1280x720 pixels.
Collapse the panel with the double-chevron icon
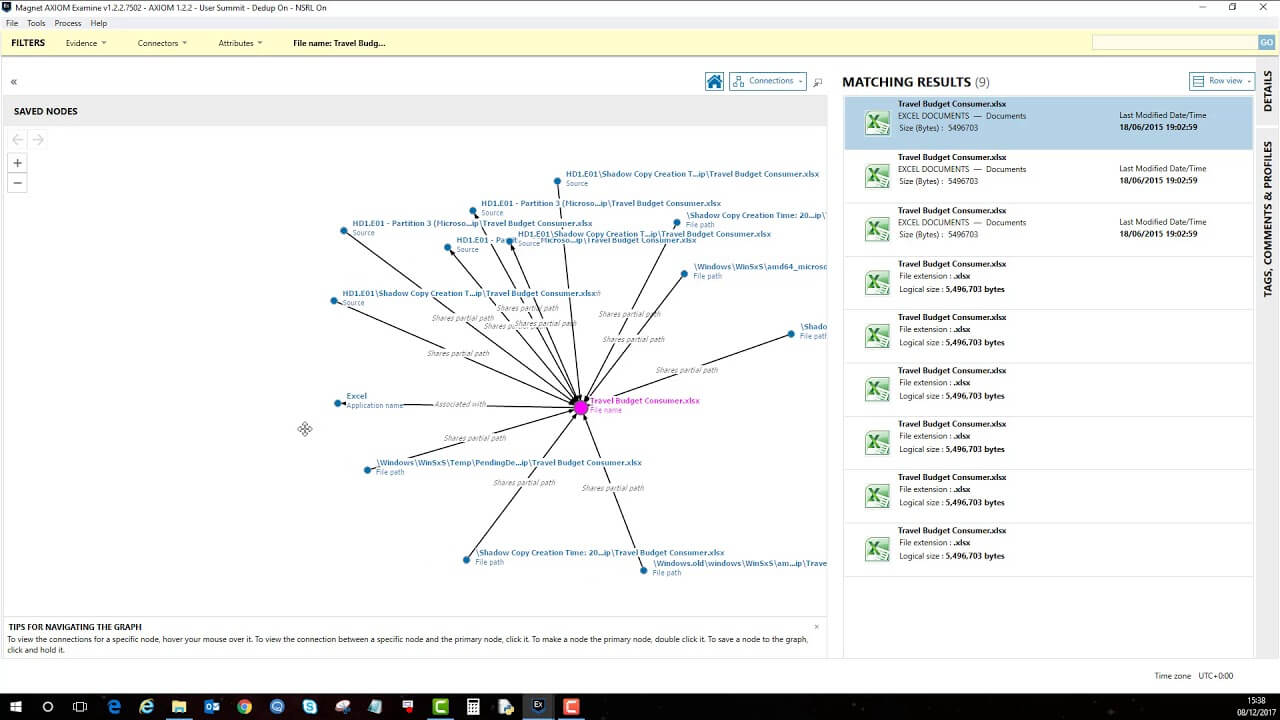(14, 82)
